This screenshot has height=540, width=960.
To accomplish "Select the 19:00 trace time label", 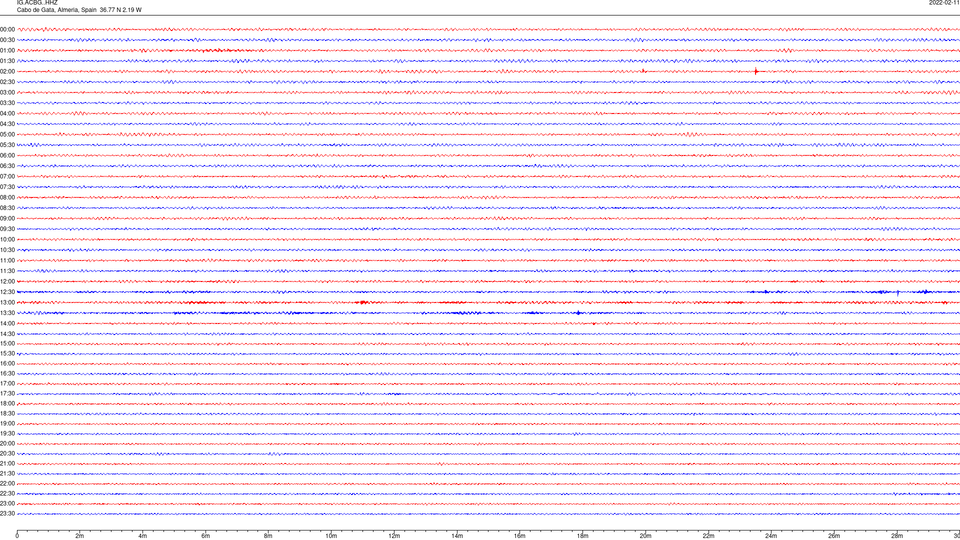I will (x=7, y=424).
